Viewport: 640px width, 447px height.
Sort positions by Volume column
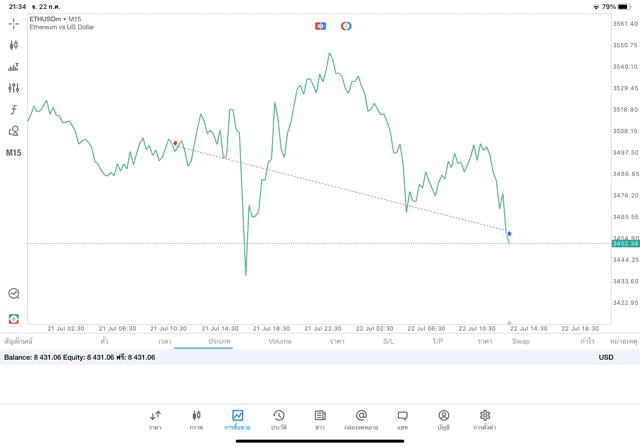280,341
